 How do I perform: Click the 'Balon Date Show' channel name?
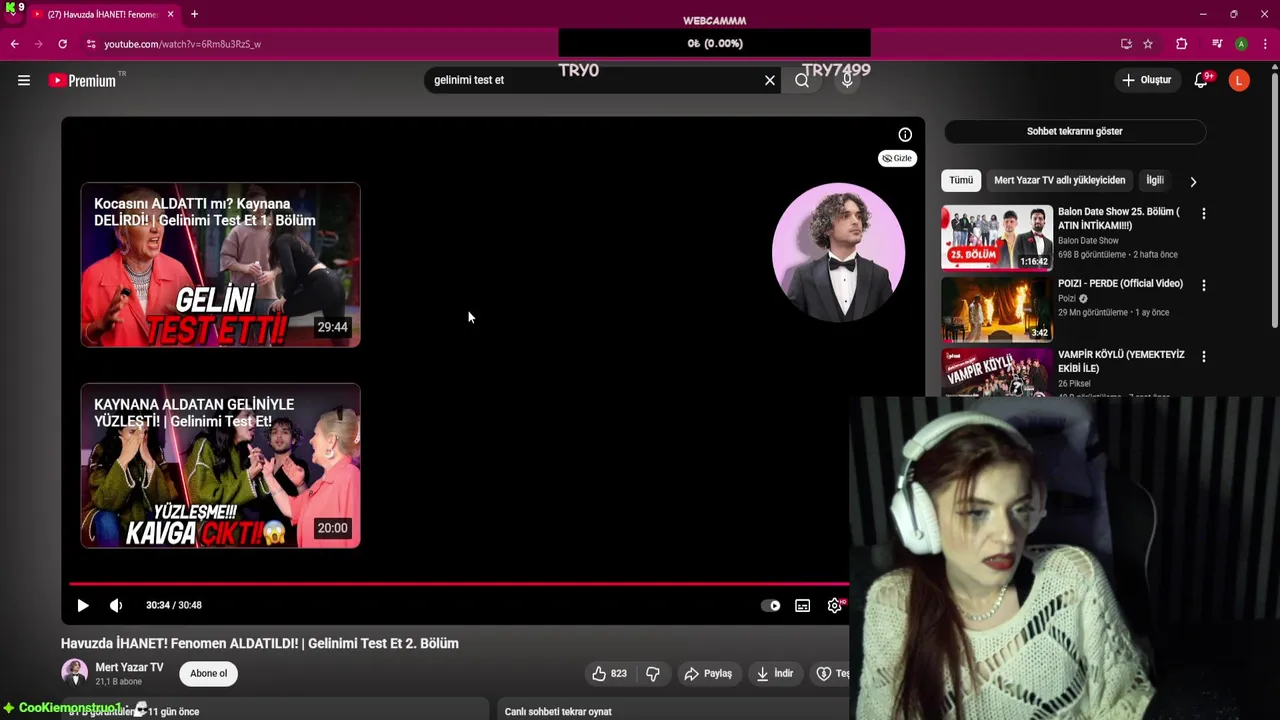tap(1088, 241)
